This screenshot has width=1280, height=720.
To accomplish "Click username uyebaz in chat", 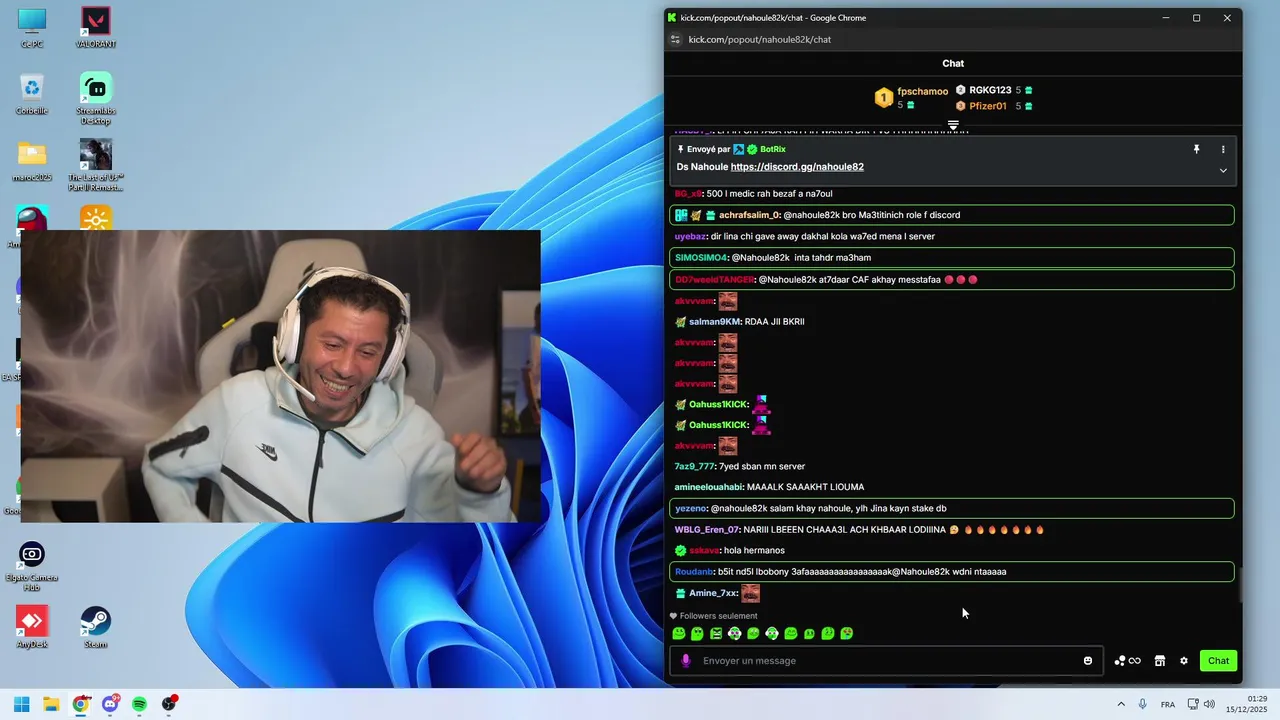I will pyautogui.click(x=690, y=237).
